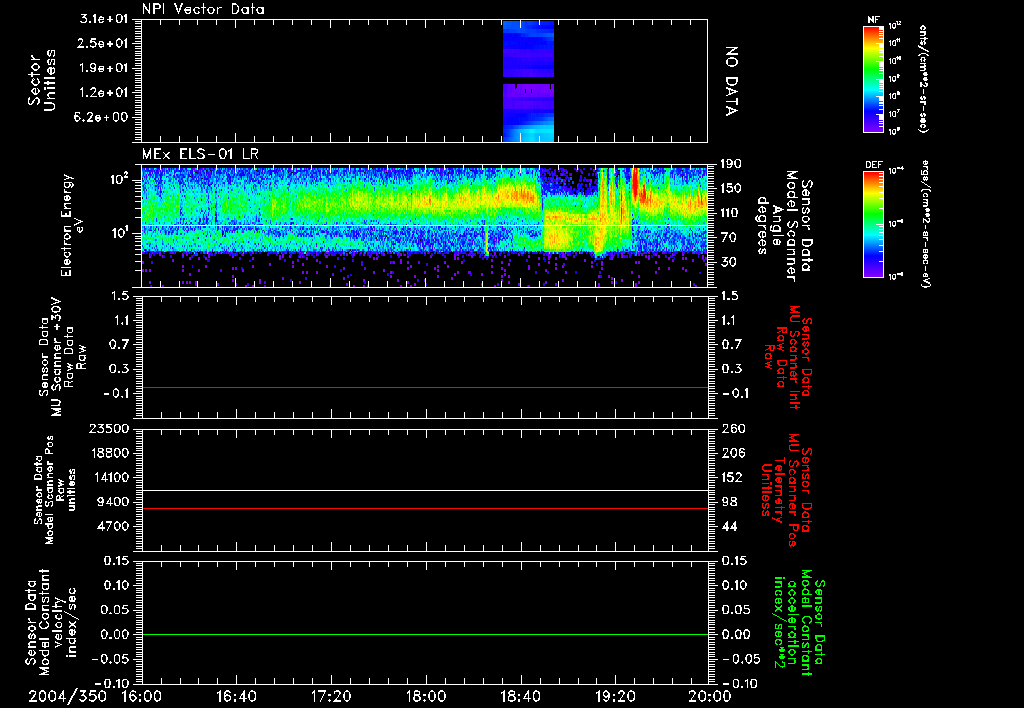Click the blue data block in NPI panel
Image resolution: width=1024 pixels, height=708 pixels.
[x=528, y=81]
